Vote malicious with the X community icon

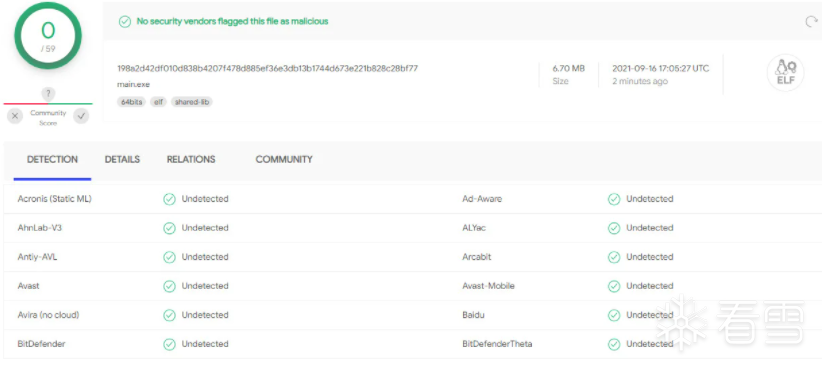point(15,116)
